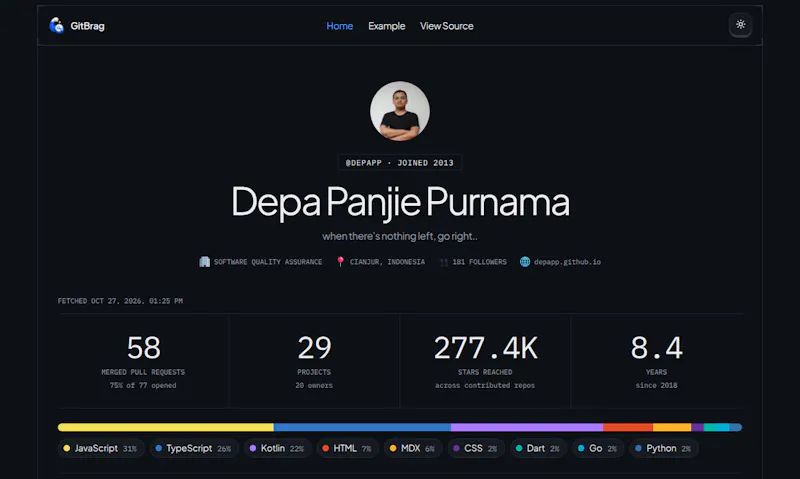Click the orange MDX bar segment
This screenshot has height=479, width=800.
(x=672, y=427)
